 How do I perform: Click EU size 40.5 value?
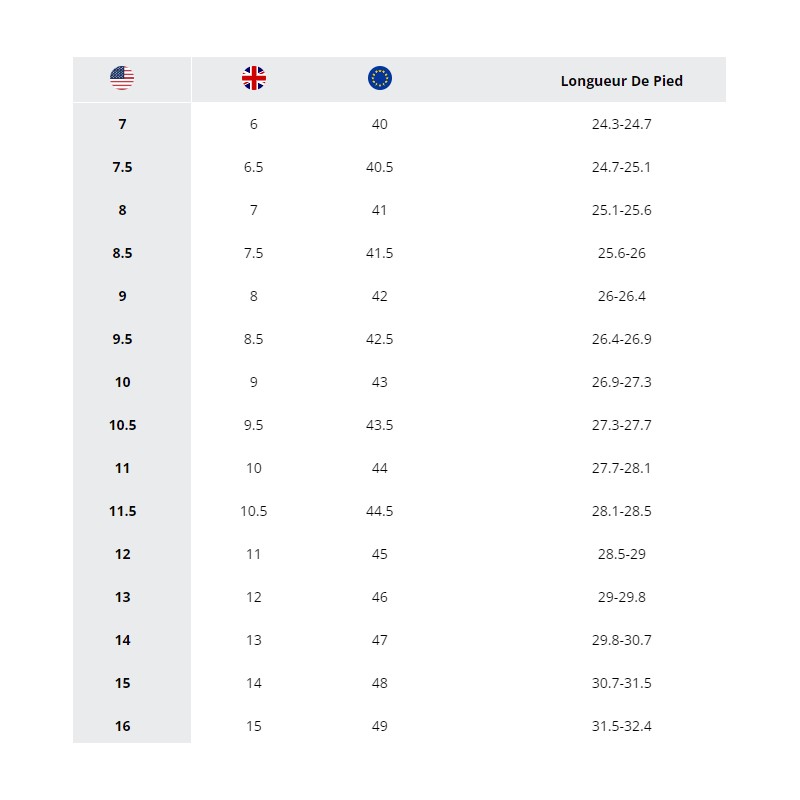[380, 167]
